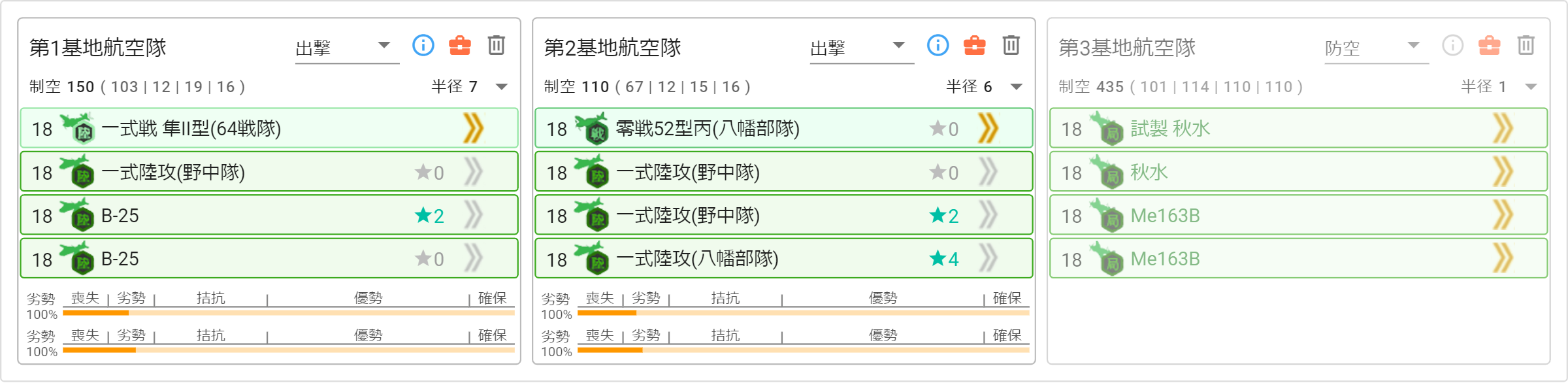This screenshot has width=1568, height=383.
Task: Expand 半径 6 dropdown arrow
Action: [x=1017, y=87]
